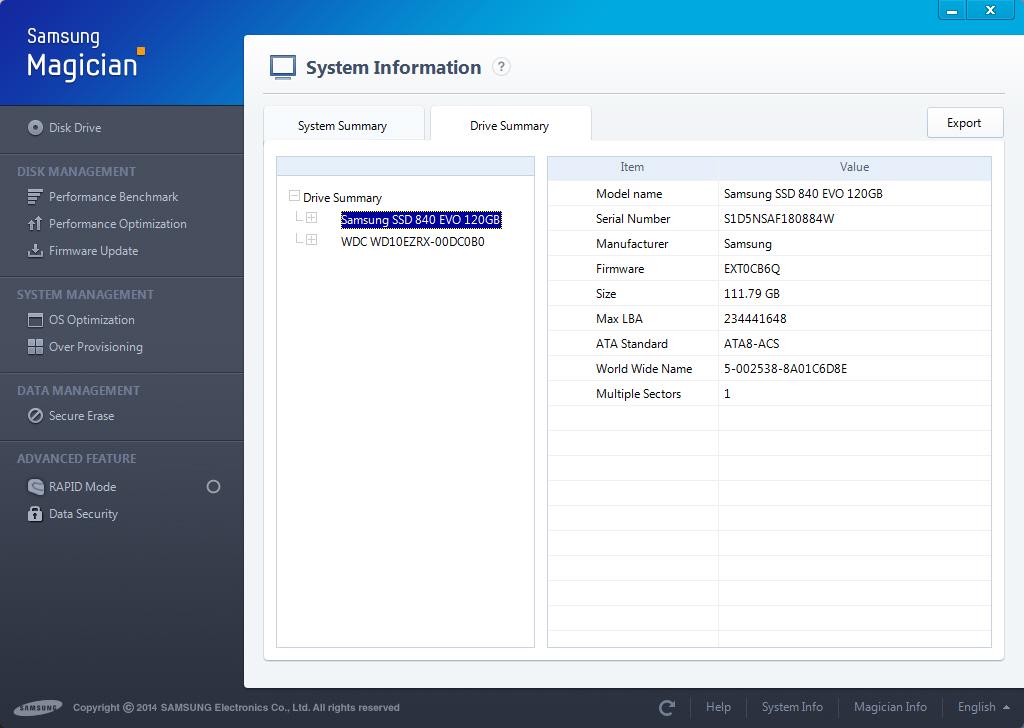Viewport: 1024px width, 728px height.
Task: Go to Performance Optimization
Action: pos(118,224)
